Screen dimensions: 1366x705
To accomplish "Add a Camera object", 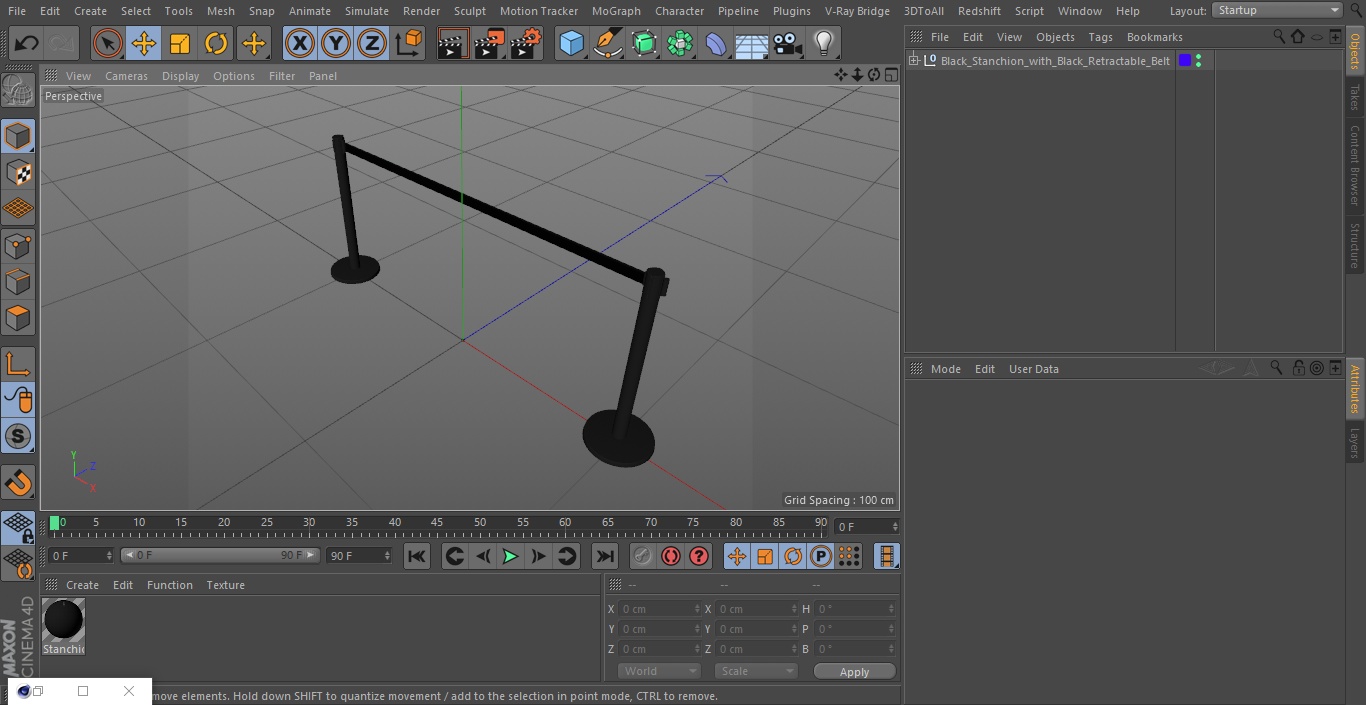I will point(788,44).
